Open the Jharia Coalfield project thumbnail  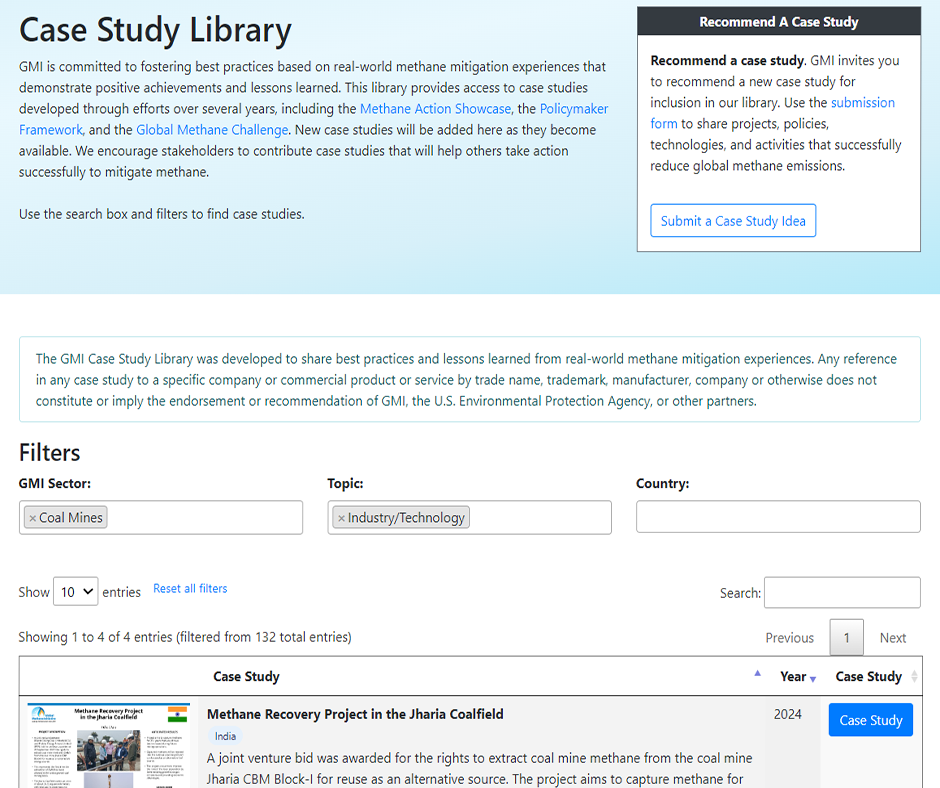[x=108, y=745]
